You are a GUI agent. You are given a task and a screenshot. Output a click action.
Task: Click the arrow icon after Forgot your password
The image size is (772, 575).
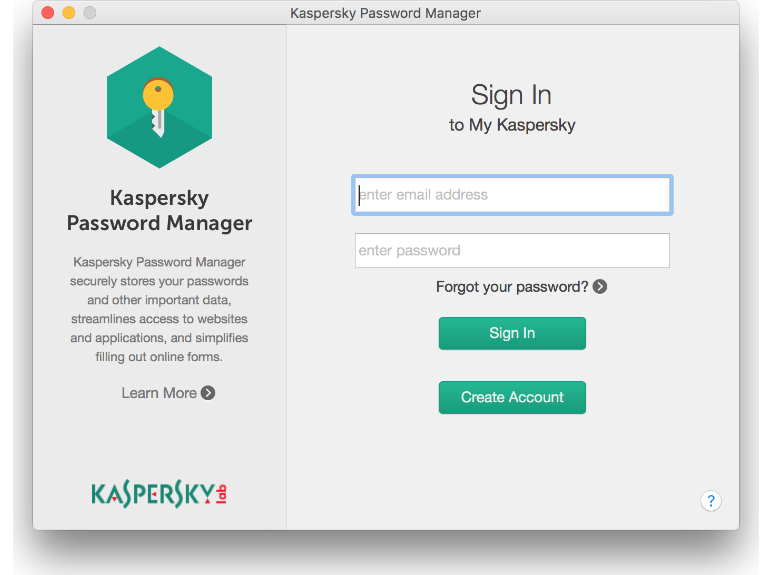pos(600,287)
